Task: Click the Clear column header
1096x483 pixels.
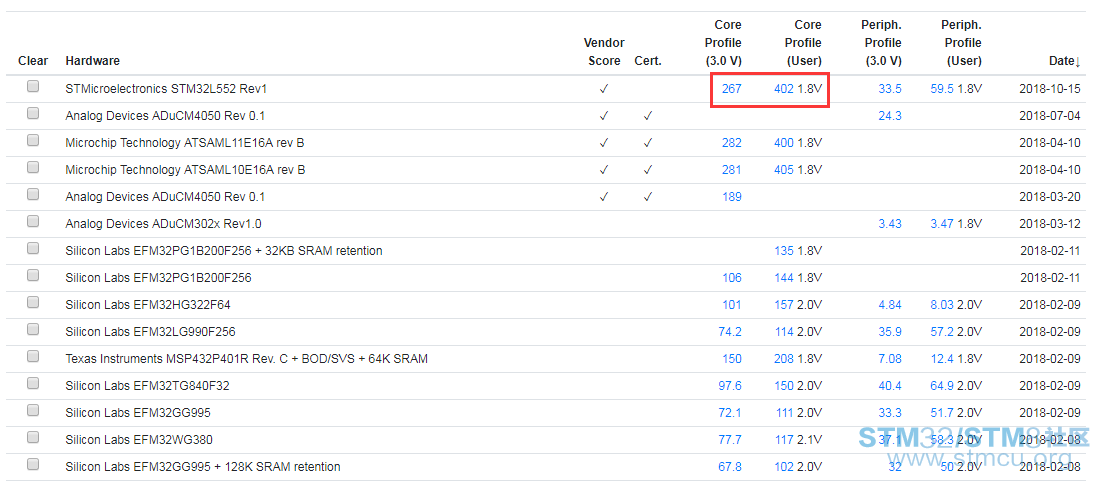Action: tap(33, 61)
